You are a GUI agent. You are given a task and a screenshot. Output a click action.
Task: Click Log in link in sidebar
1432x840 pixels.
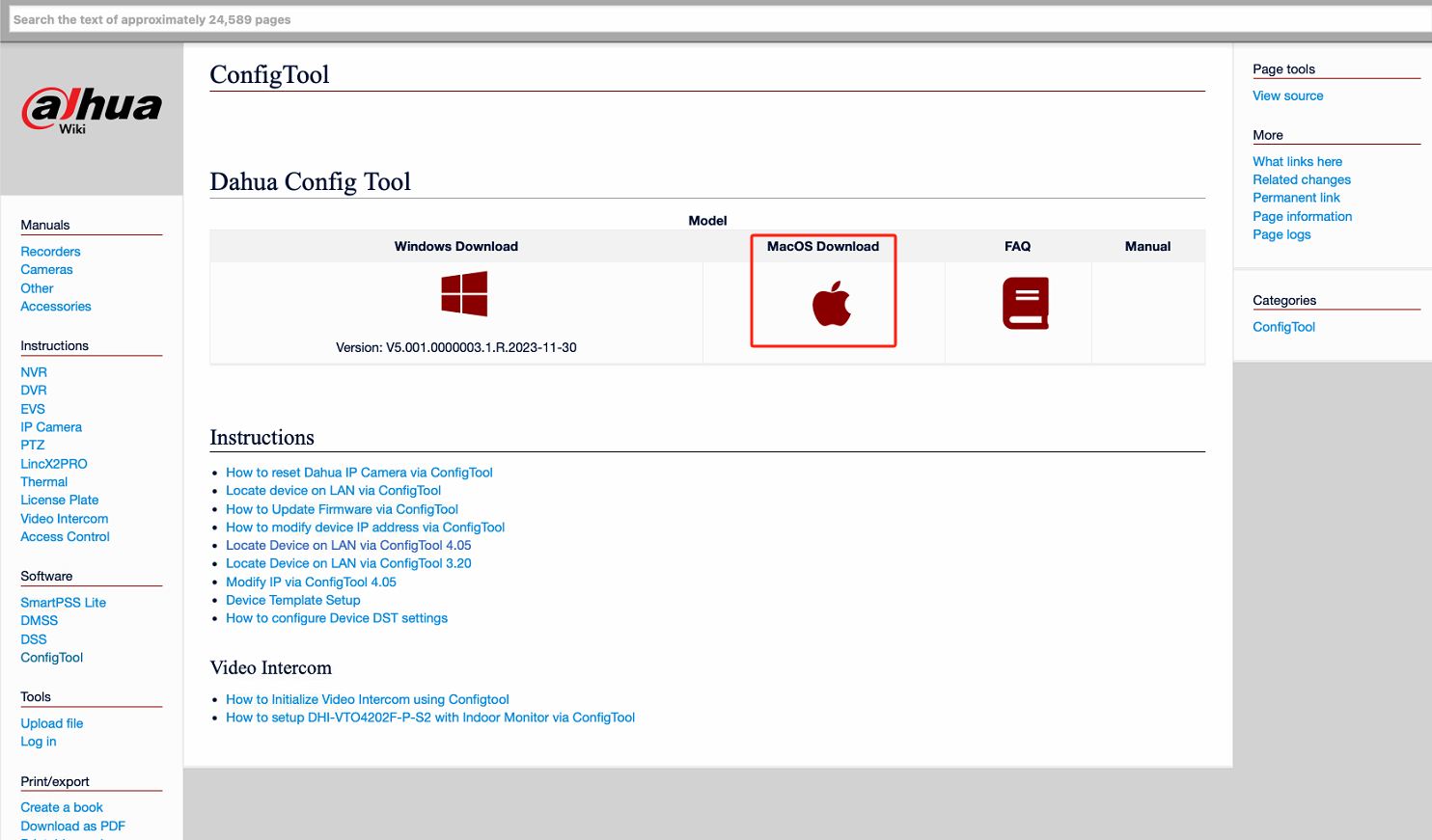point(39,742)
